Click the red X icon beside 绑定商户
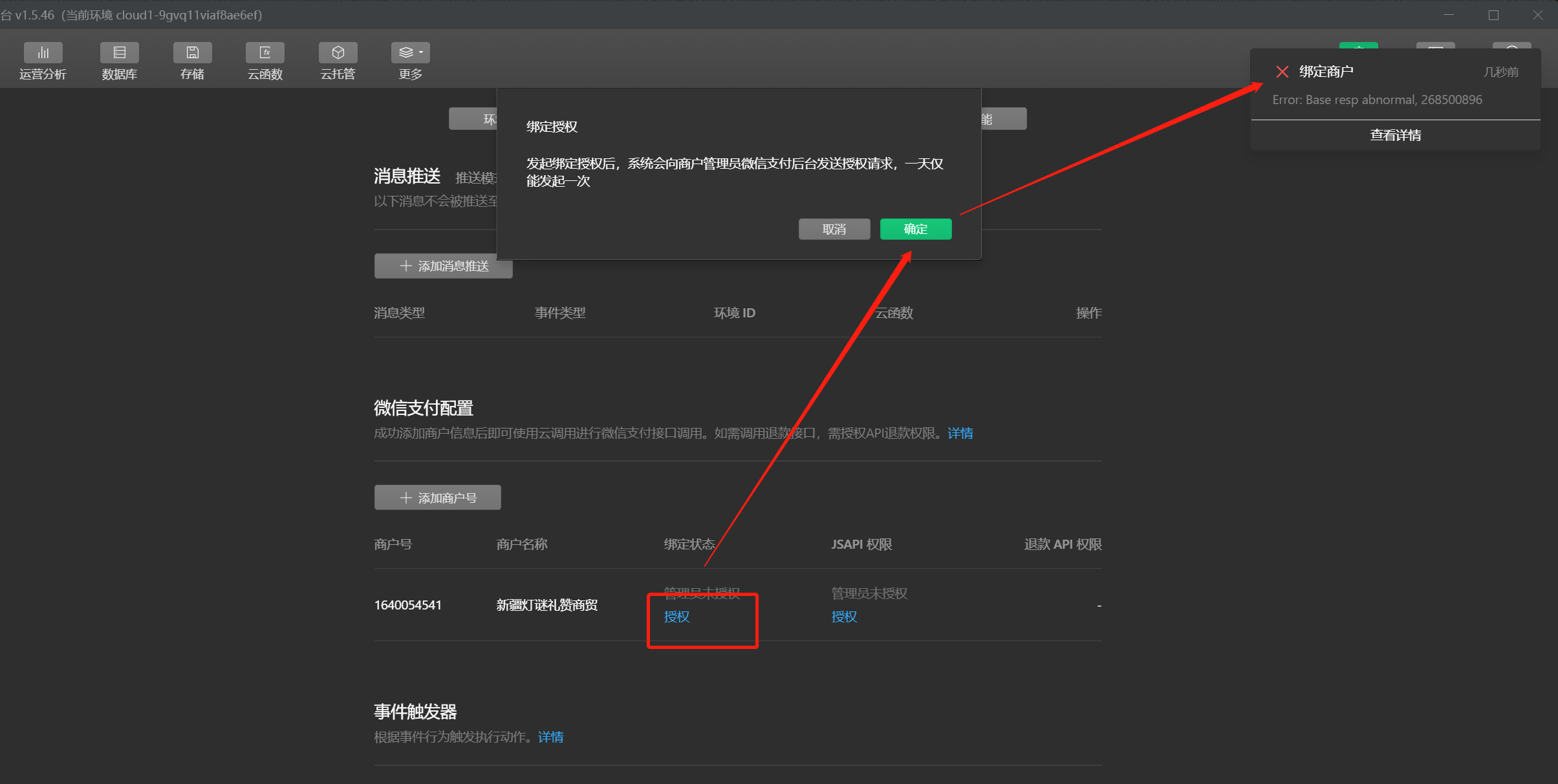The image size is (1558, 784). (x=1282, y=72)
